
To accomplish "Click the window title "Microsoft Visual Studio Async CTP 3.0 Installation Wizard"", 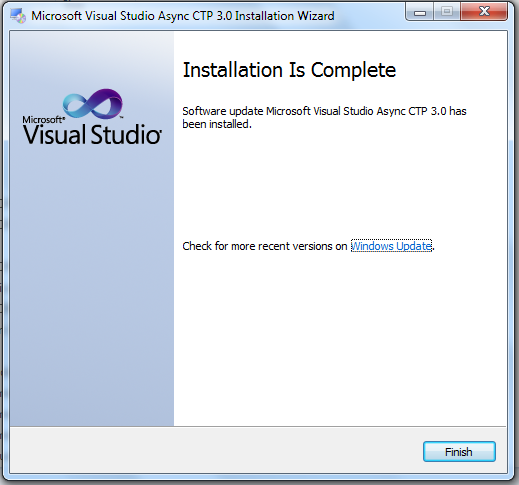I will pyautogui.click(x=183, y=16).
